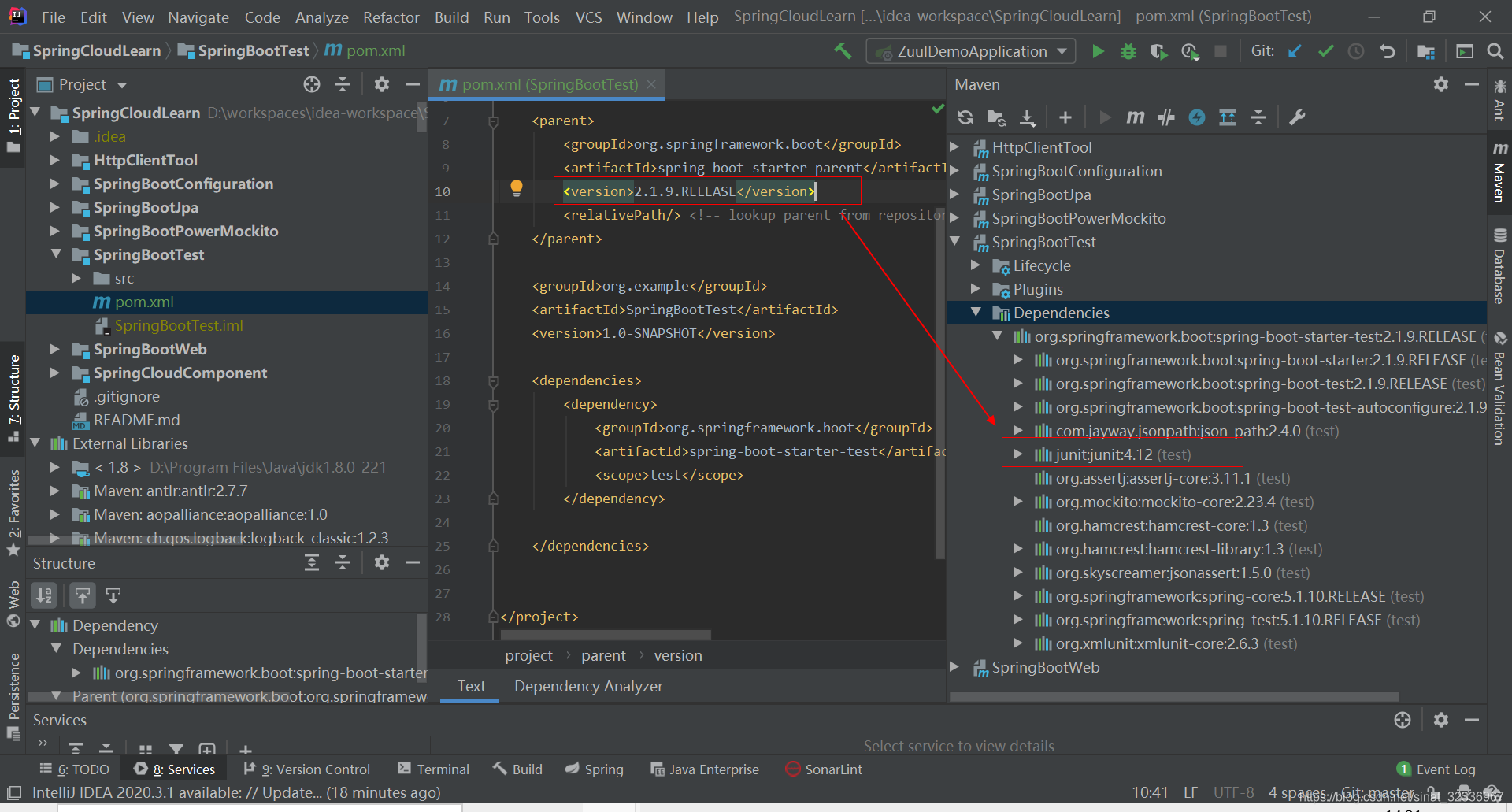Reload all Maven projects
The height and width of the screenshot is (812, 1512).
click(965, 117)
